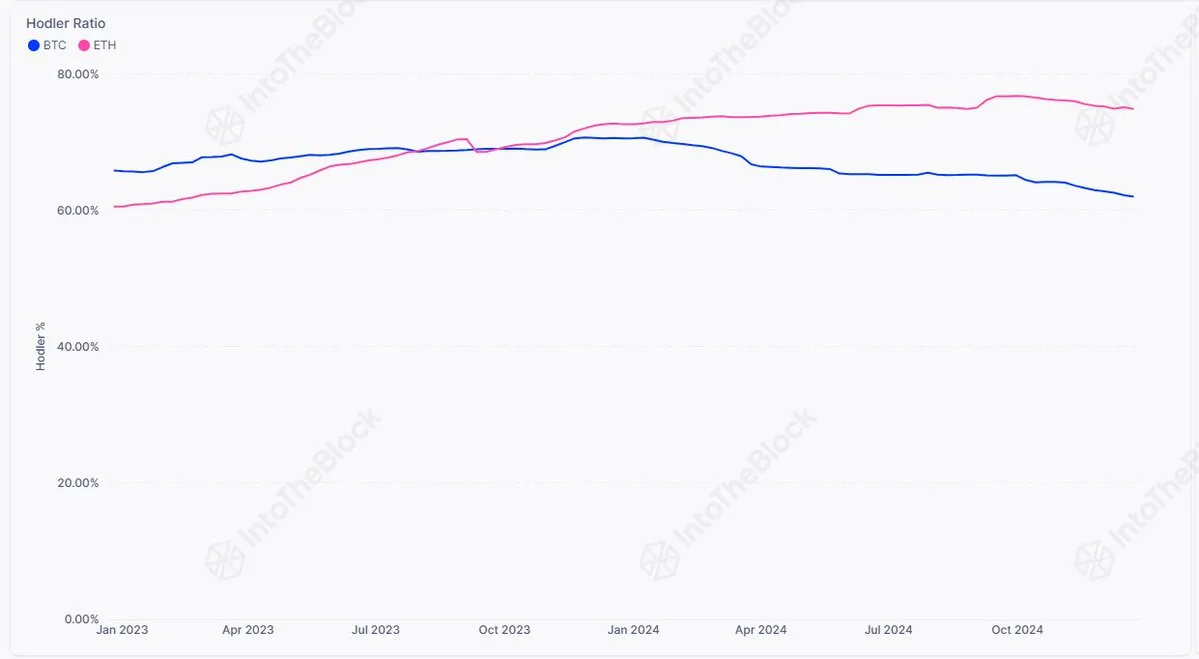Viewport: 1199px width, 659px height.
Task: Select the Apr 2024 x-axis label
Action: [761, 630]
